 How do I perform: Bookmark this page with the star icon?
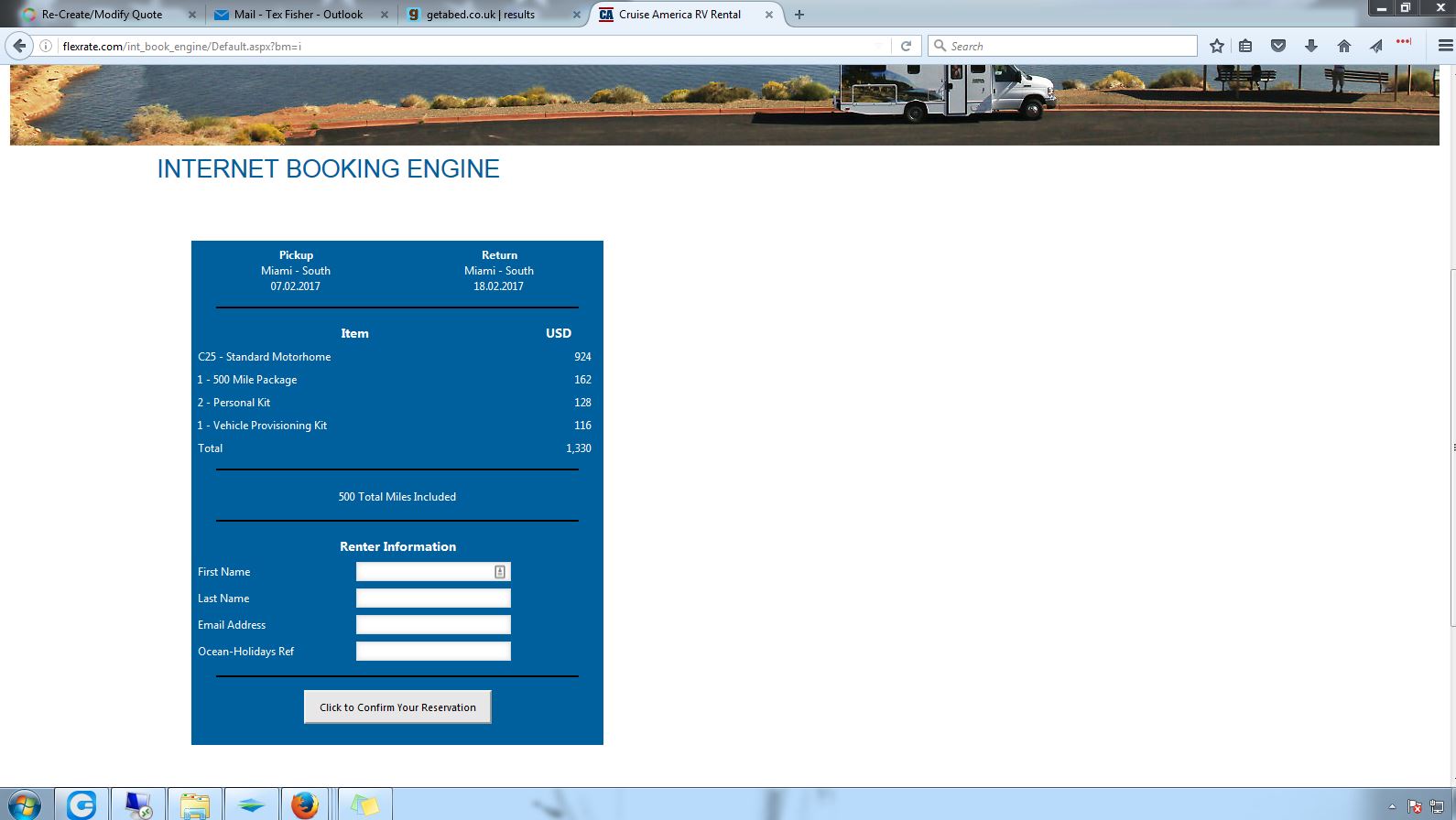point(1216,46)
